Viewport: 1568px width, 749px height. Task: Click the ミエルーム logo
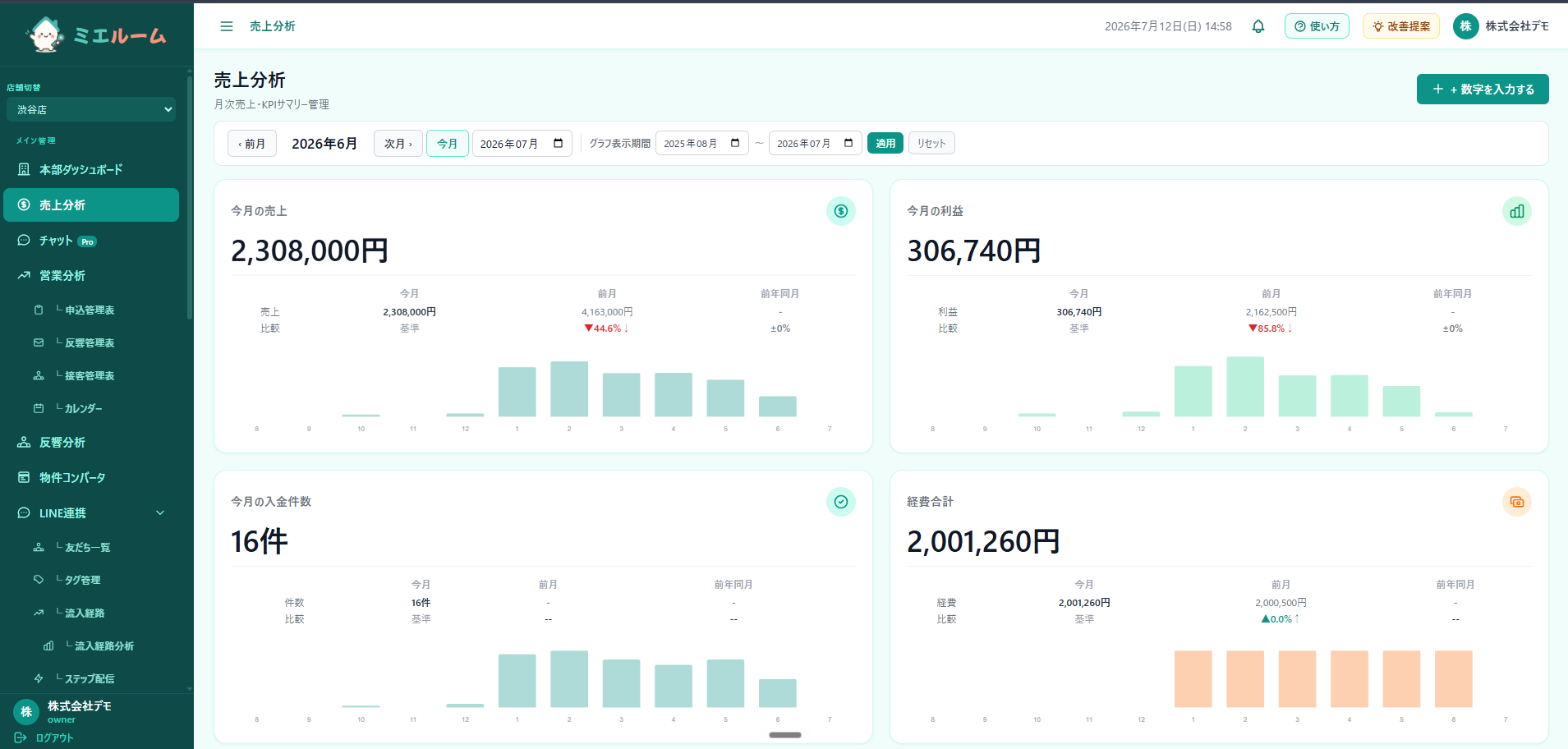tap(96, 34)
